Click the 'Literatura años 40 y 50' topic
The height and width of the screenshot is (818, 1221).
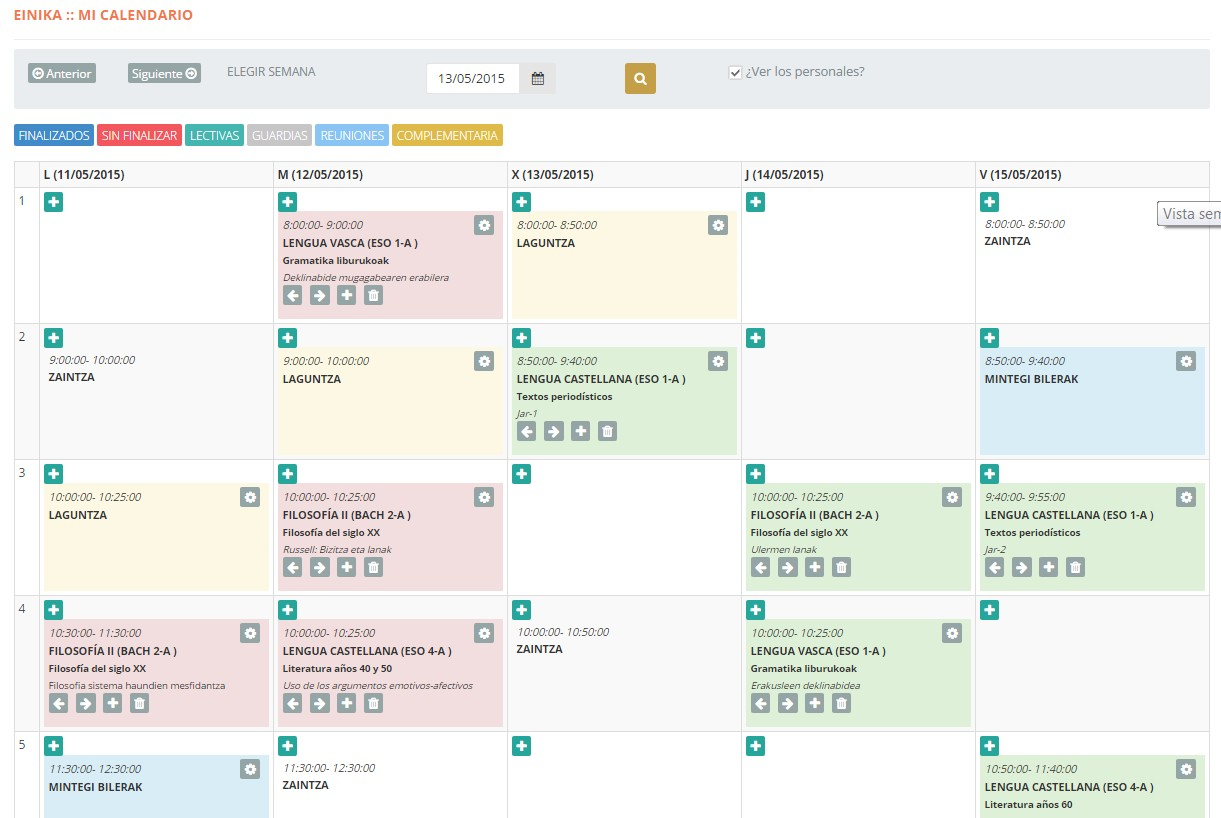tap(337, 669)
